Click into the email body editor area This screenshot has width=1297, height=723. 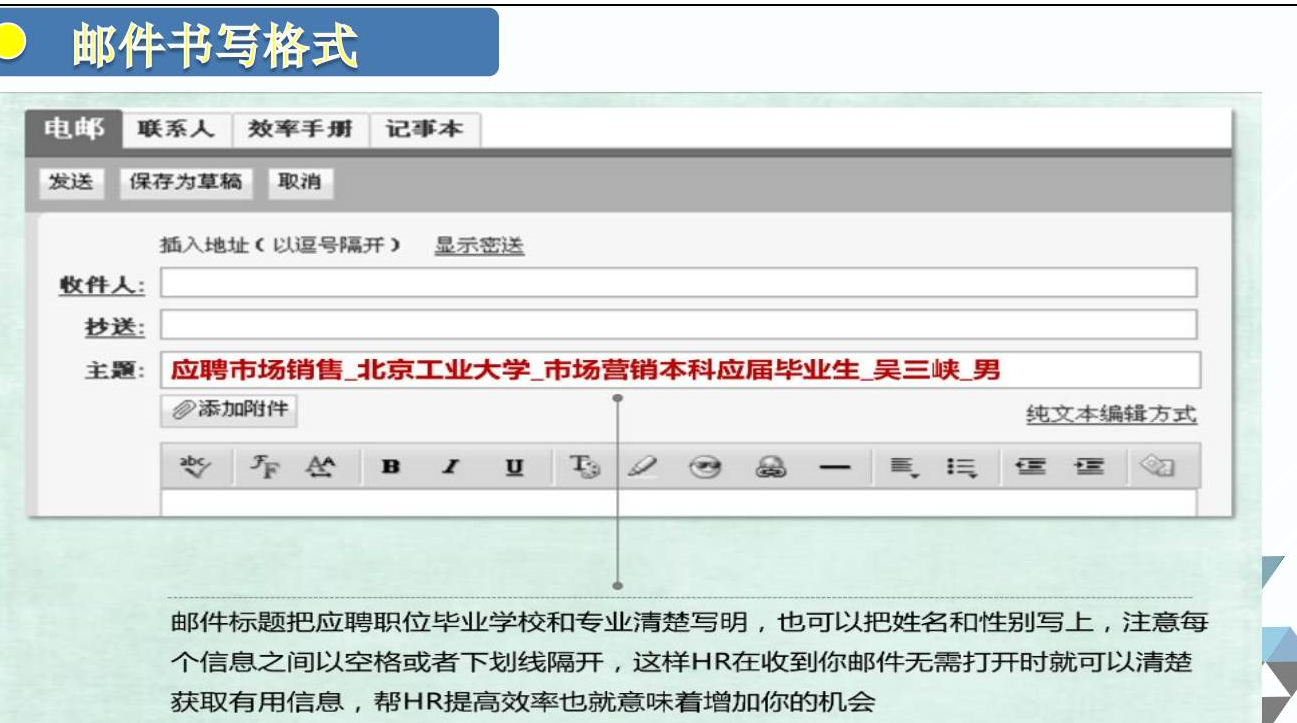coord(679,502)
